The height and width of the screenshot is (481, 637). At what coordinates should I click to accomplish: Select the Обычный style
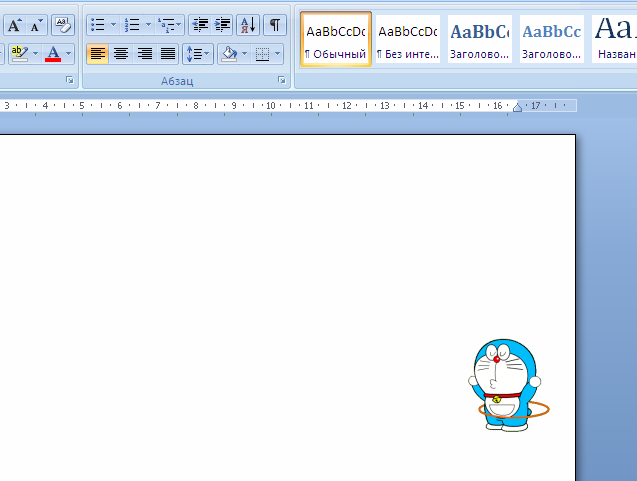(336, 39)
